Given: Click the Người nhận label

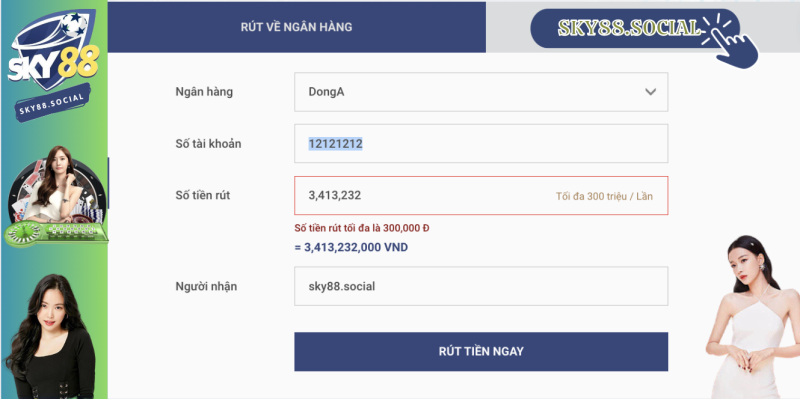Looking at the screenshot, I should 206,286.
